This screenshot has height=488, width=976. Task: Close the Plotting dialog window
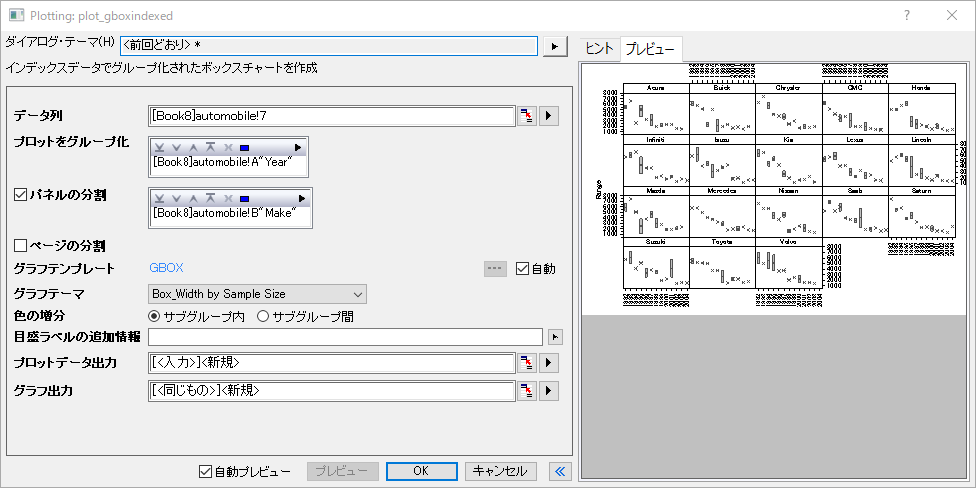952,16
